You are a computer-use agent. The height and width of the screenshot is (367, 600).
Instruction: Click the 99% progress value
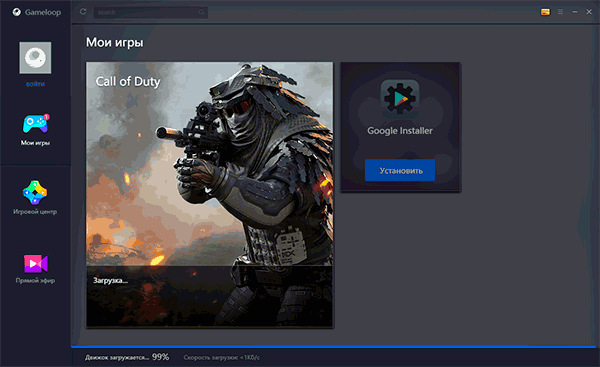[160, 357]
